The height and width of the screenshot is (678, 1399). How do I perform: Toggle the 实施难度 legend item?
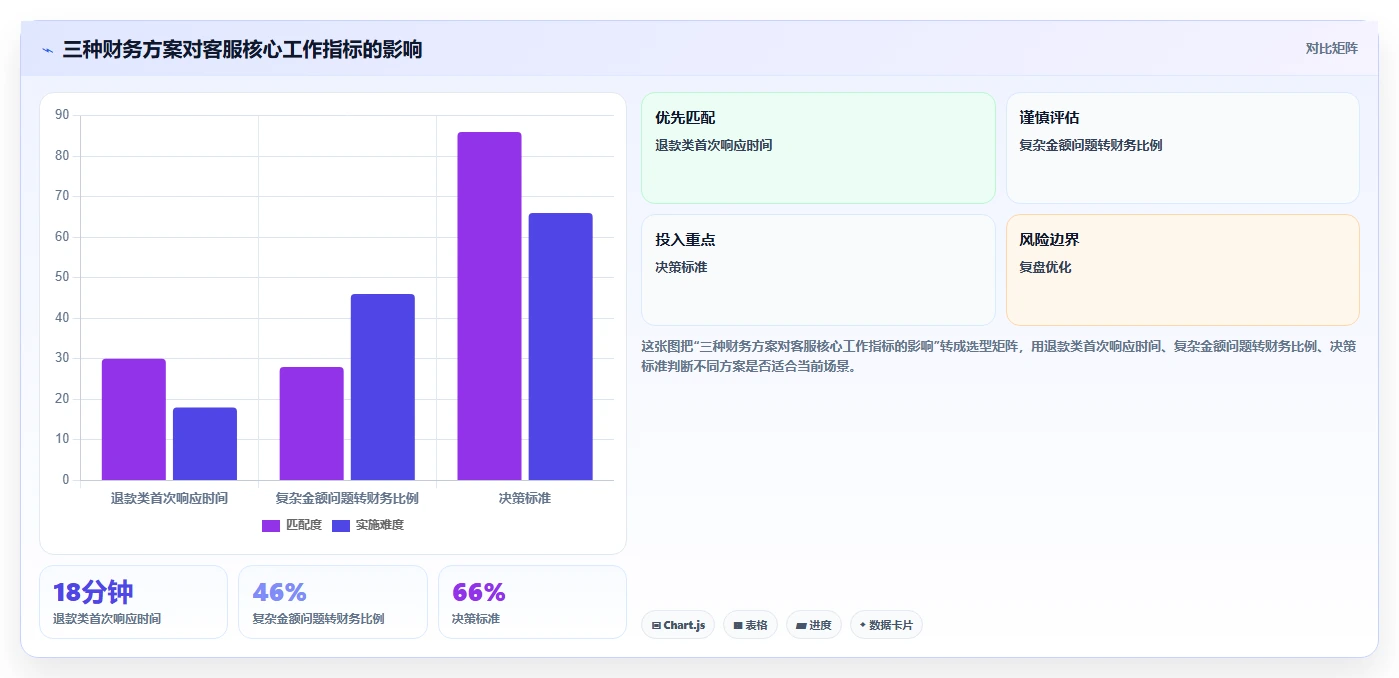[368, 525]
